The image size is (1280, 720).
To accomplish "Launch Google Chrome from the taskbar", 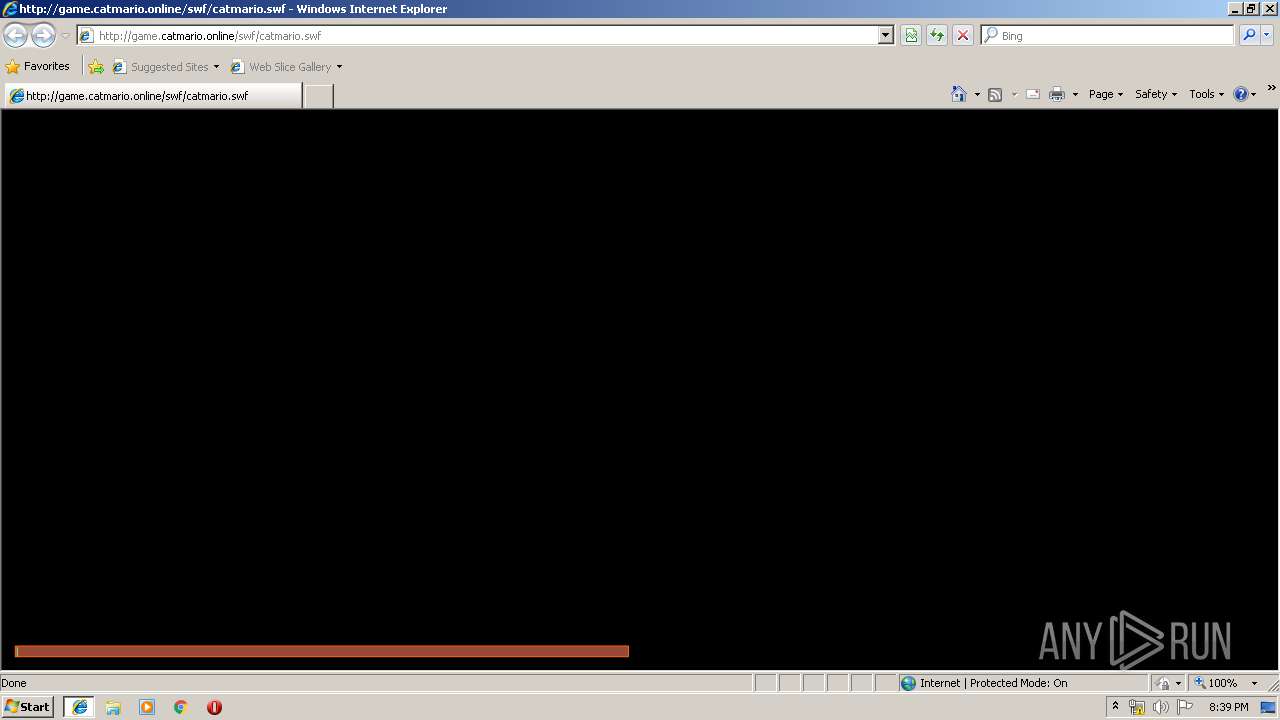I will [181, 707].
